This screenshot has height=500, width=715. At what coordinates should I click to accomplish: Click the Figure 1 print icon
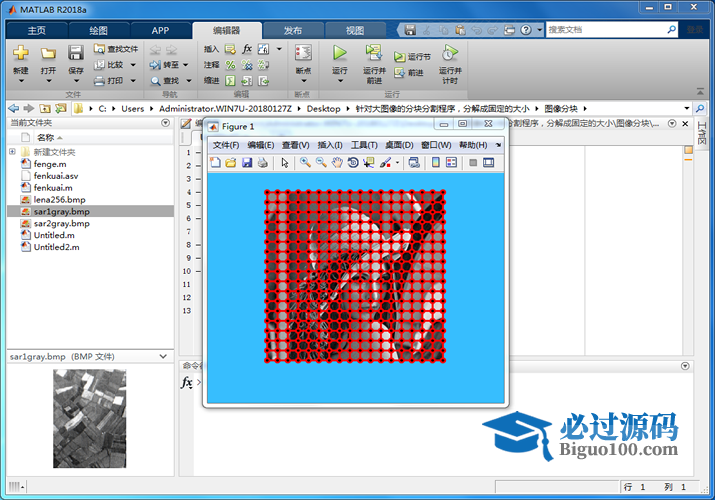coord(263,163)
